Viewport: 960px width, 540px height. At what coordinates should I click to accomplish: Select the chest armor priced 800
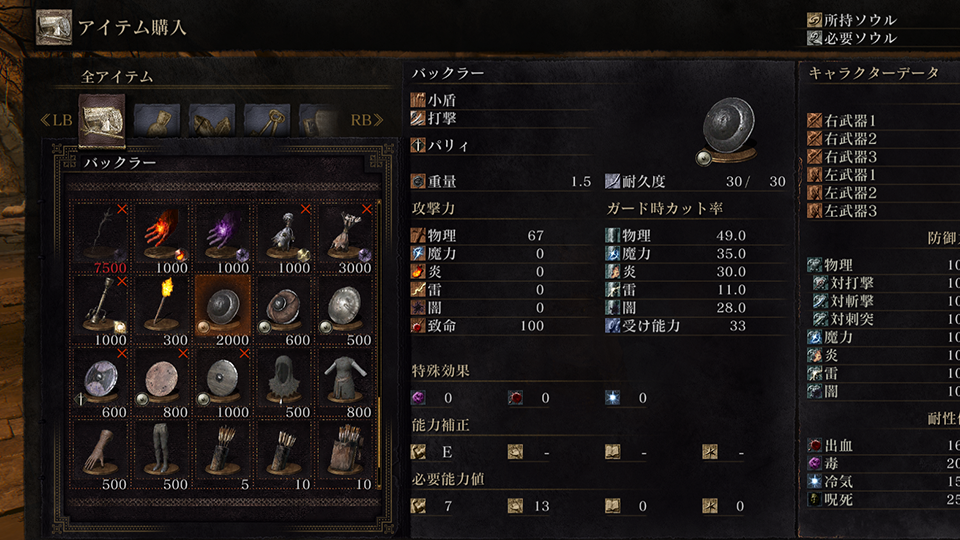pos(345,383)
